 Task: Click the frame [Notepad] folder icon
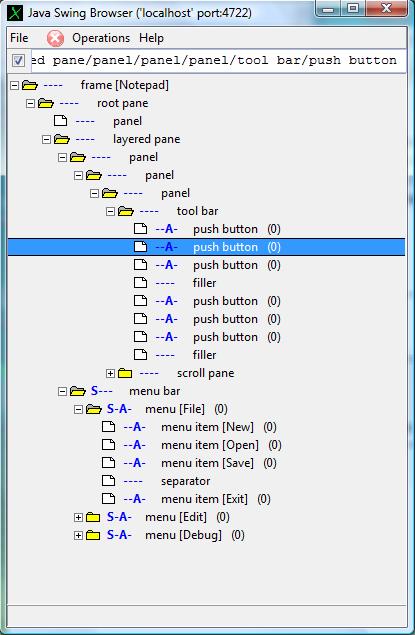(x=30, y=85)
